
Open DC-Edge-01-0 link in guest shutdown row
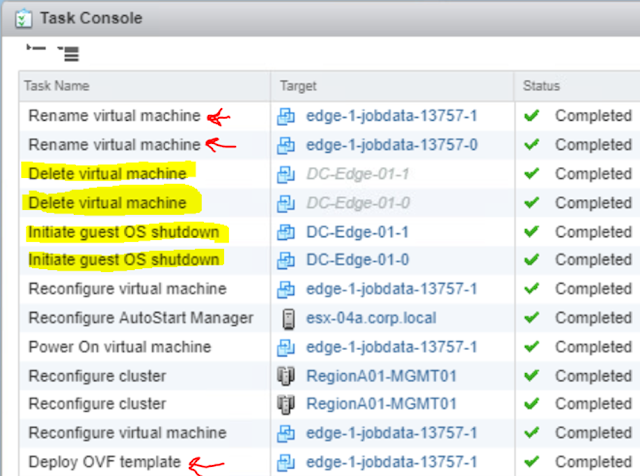tap(358, 260)
